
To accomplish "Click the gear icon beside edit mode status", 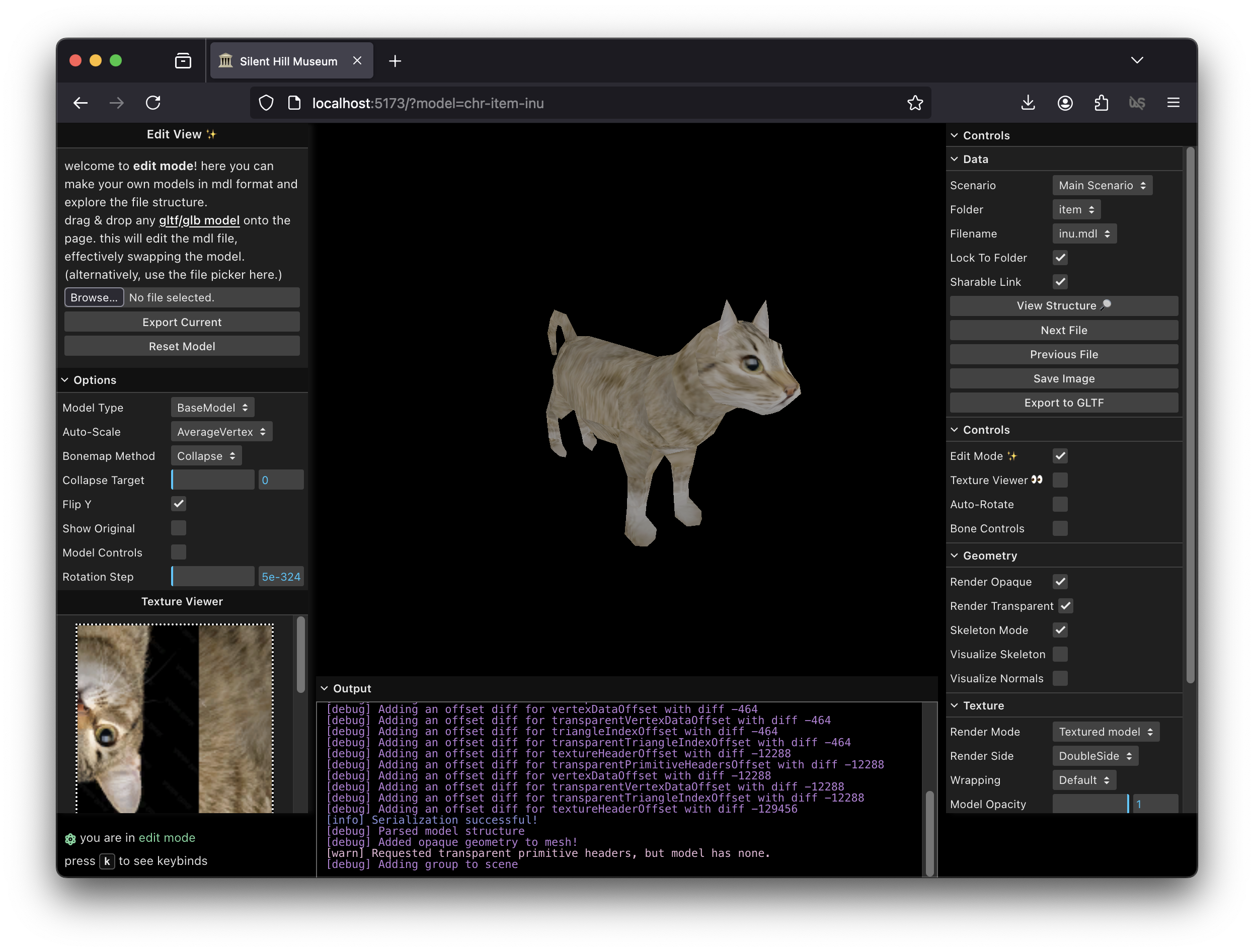I will [x=70, y=838].
